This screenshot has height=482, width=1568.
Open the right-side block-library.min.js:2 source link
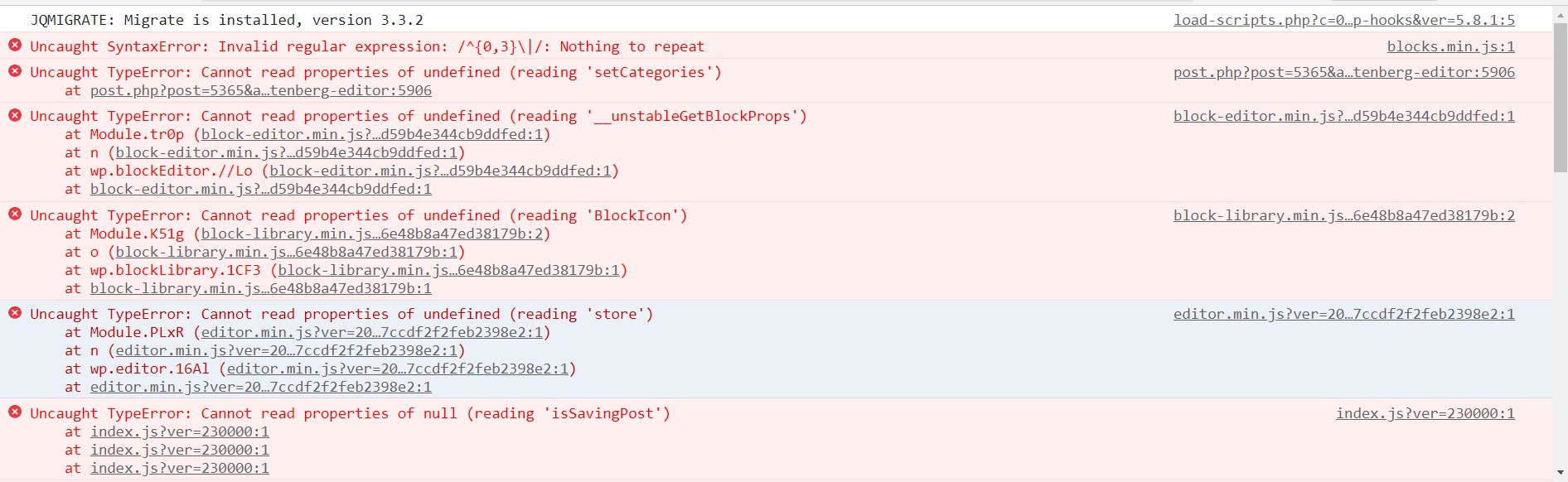1343,215
